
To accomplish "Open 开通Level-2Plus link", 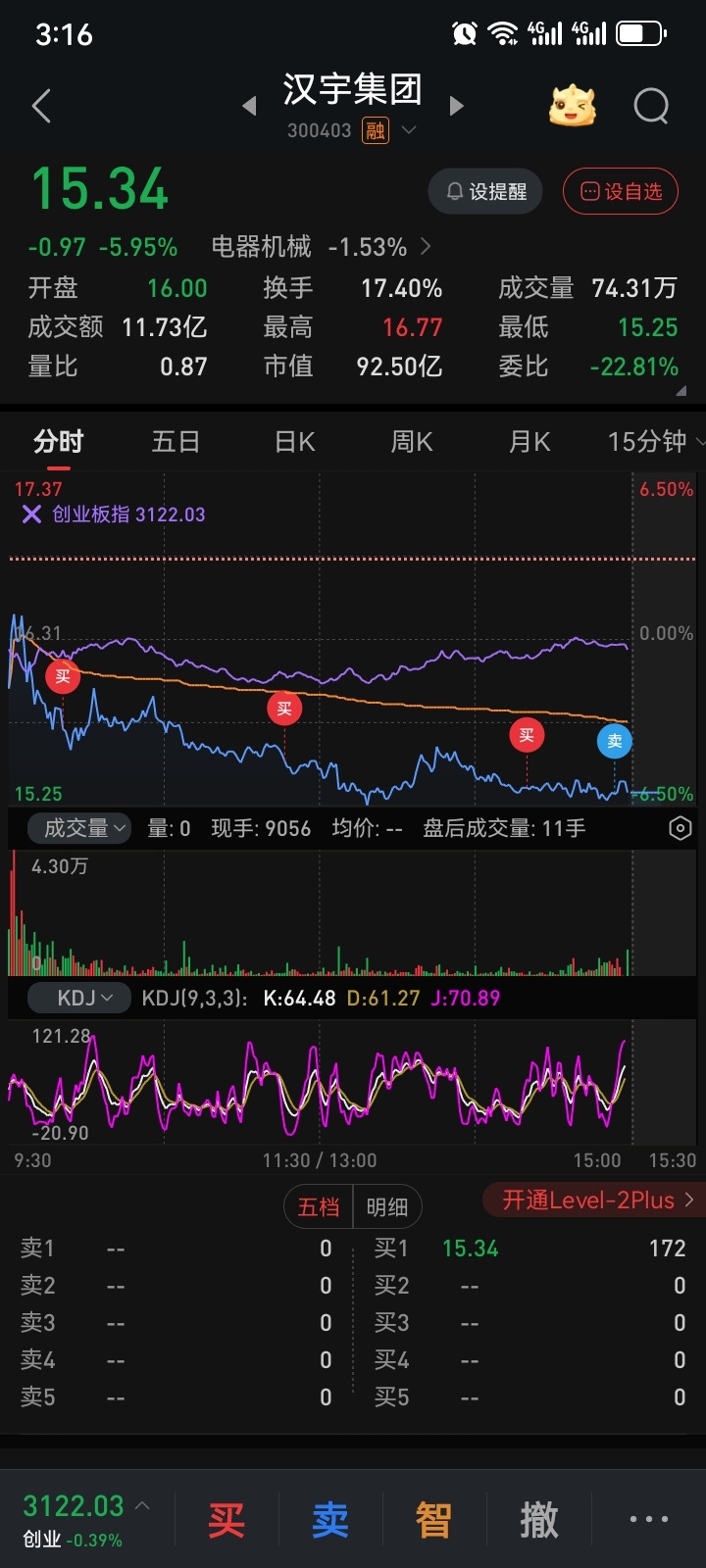I will click(x=595, y=1200).
